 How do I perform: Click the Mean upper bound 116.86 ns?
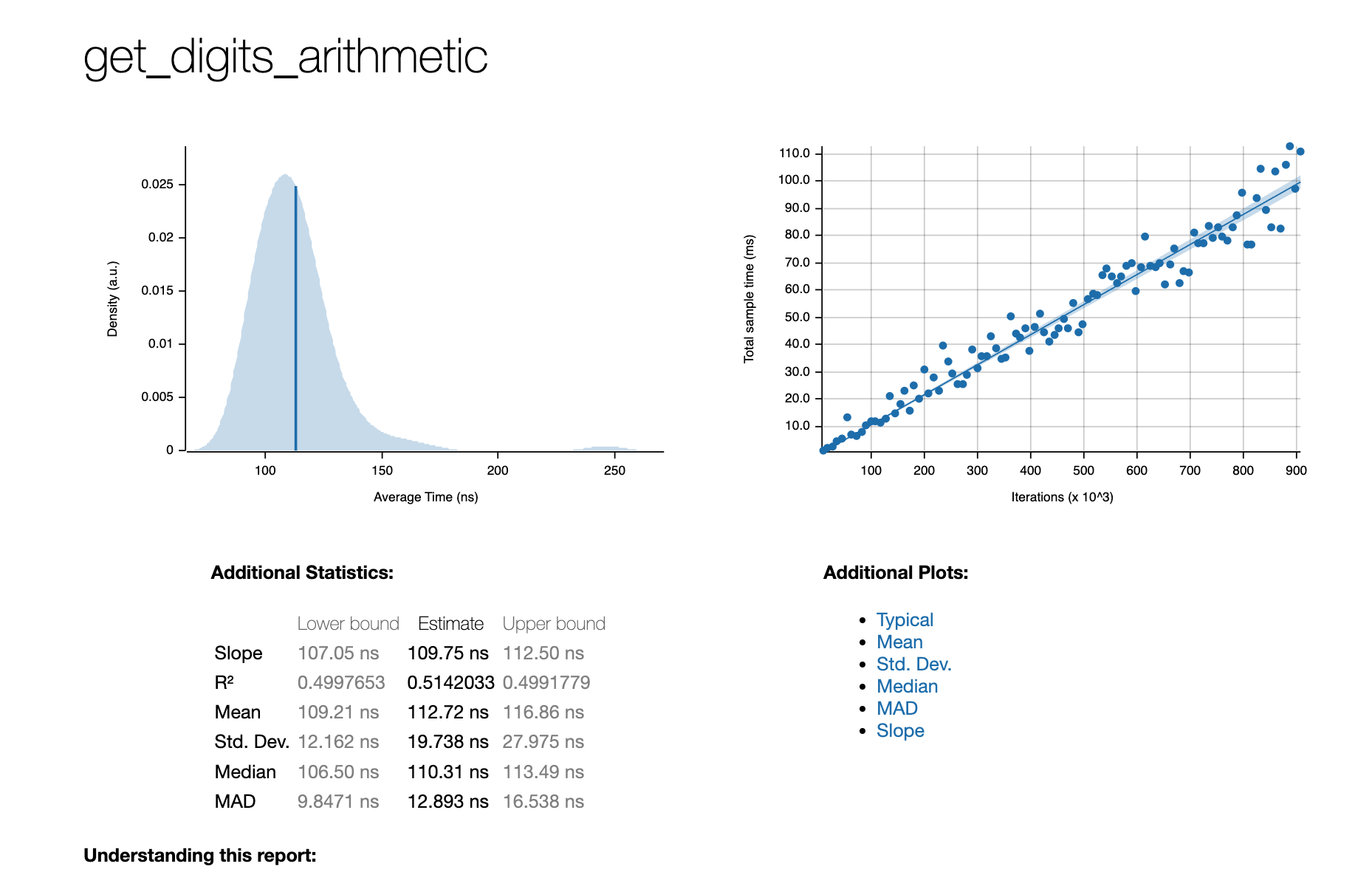click(543, 713)
